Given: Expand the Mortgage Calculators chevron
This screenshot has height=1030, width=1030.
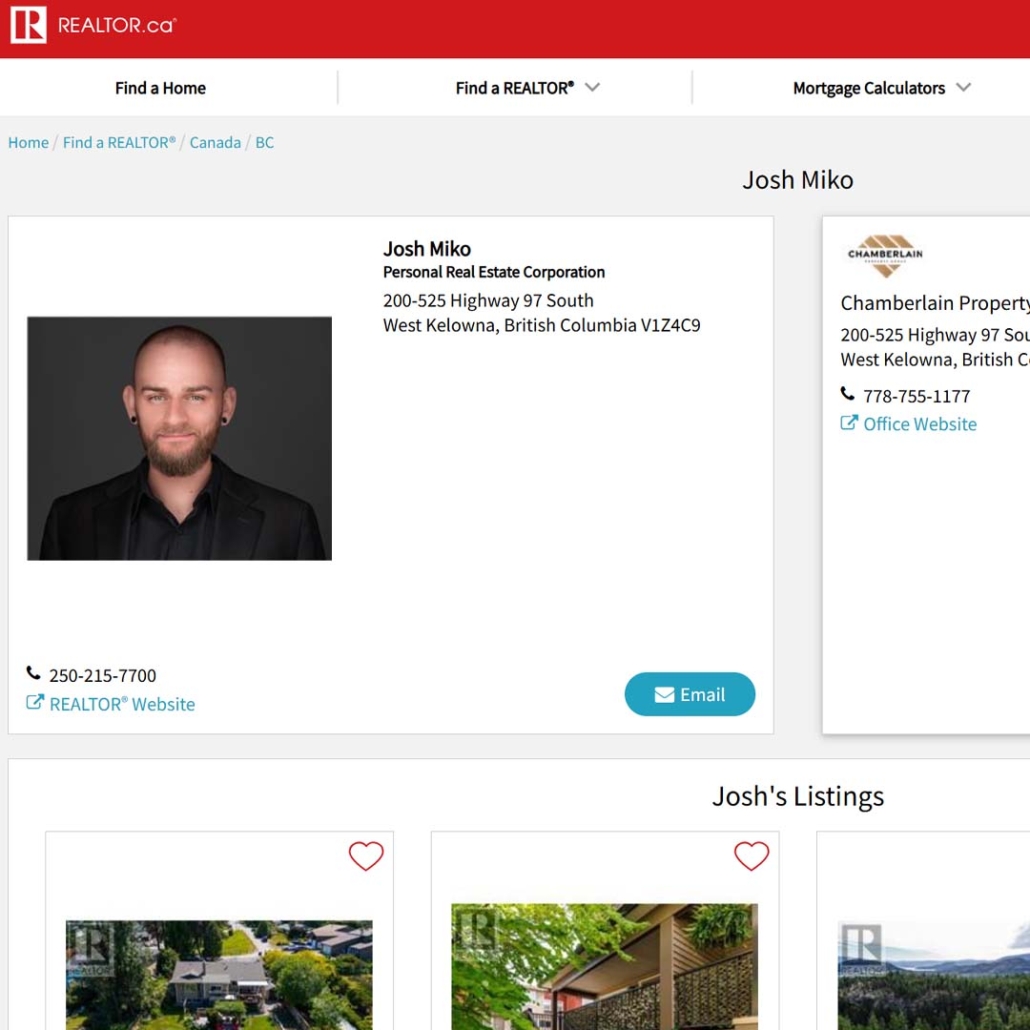Looking at the screenshot, I should coord(963,87).
